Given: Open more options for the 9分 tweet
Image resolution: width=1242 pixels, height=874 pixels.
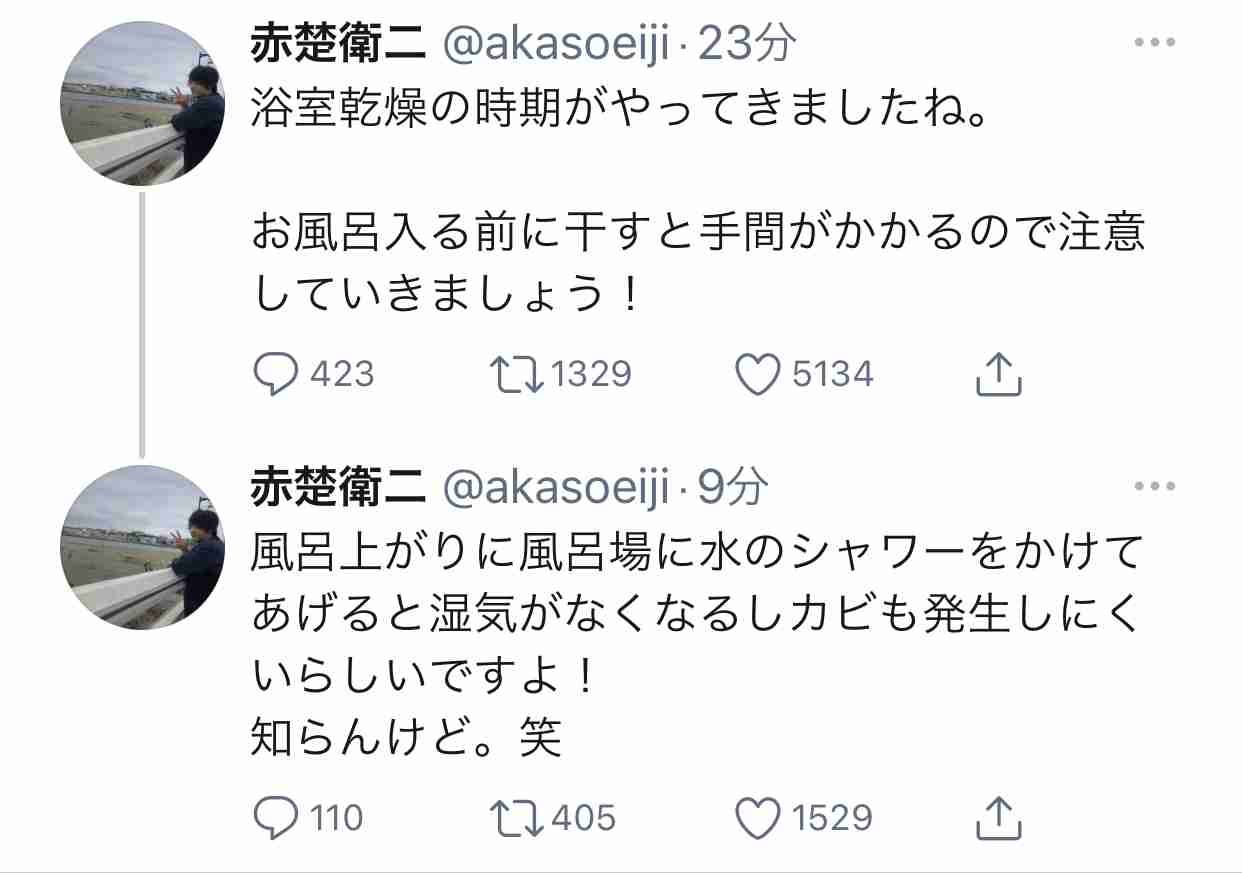Looking at the screenshot, I should pyautogui.click(x=1156, y=487).
